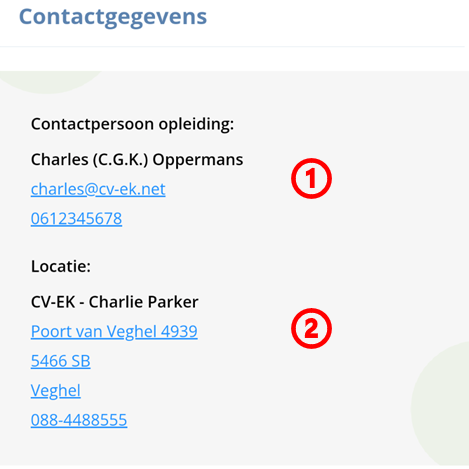Open email link charles@cv-ek.net
This screenshot has height=469, width=469.
click(98, 189)
